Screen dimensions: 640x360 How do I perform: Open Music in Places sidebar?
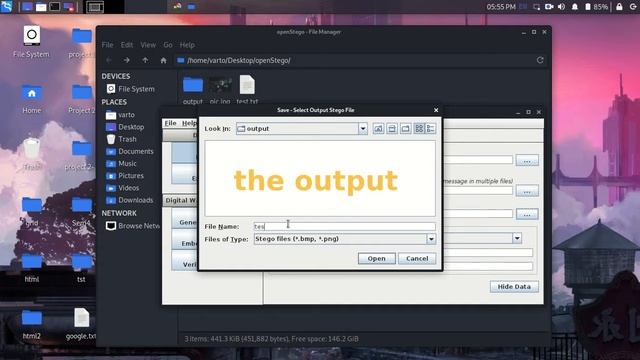point(121,164)
